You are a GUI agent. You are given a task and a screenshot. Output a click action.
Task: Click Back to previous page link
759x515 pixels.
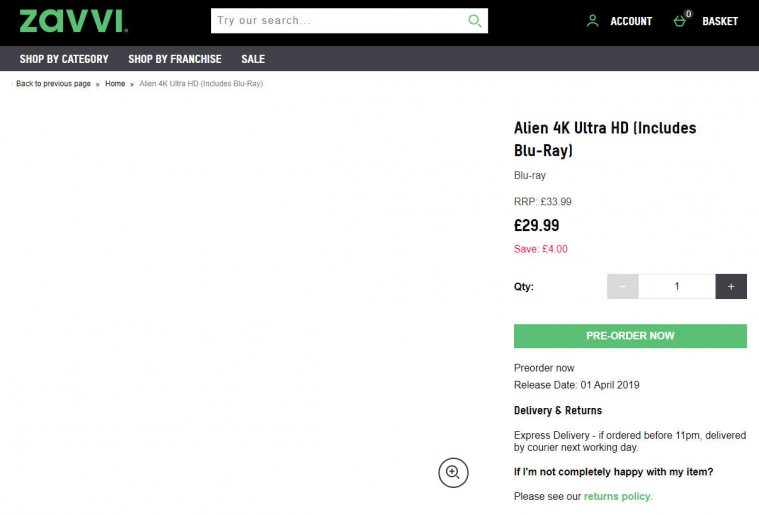(x=53, y=84)
